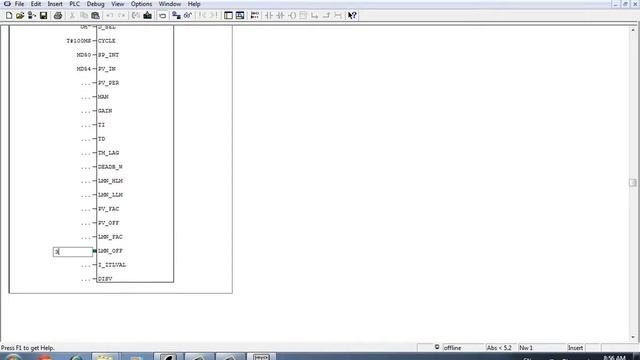Click the vertical scrollbar up arrow

(633, 30)
